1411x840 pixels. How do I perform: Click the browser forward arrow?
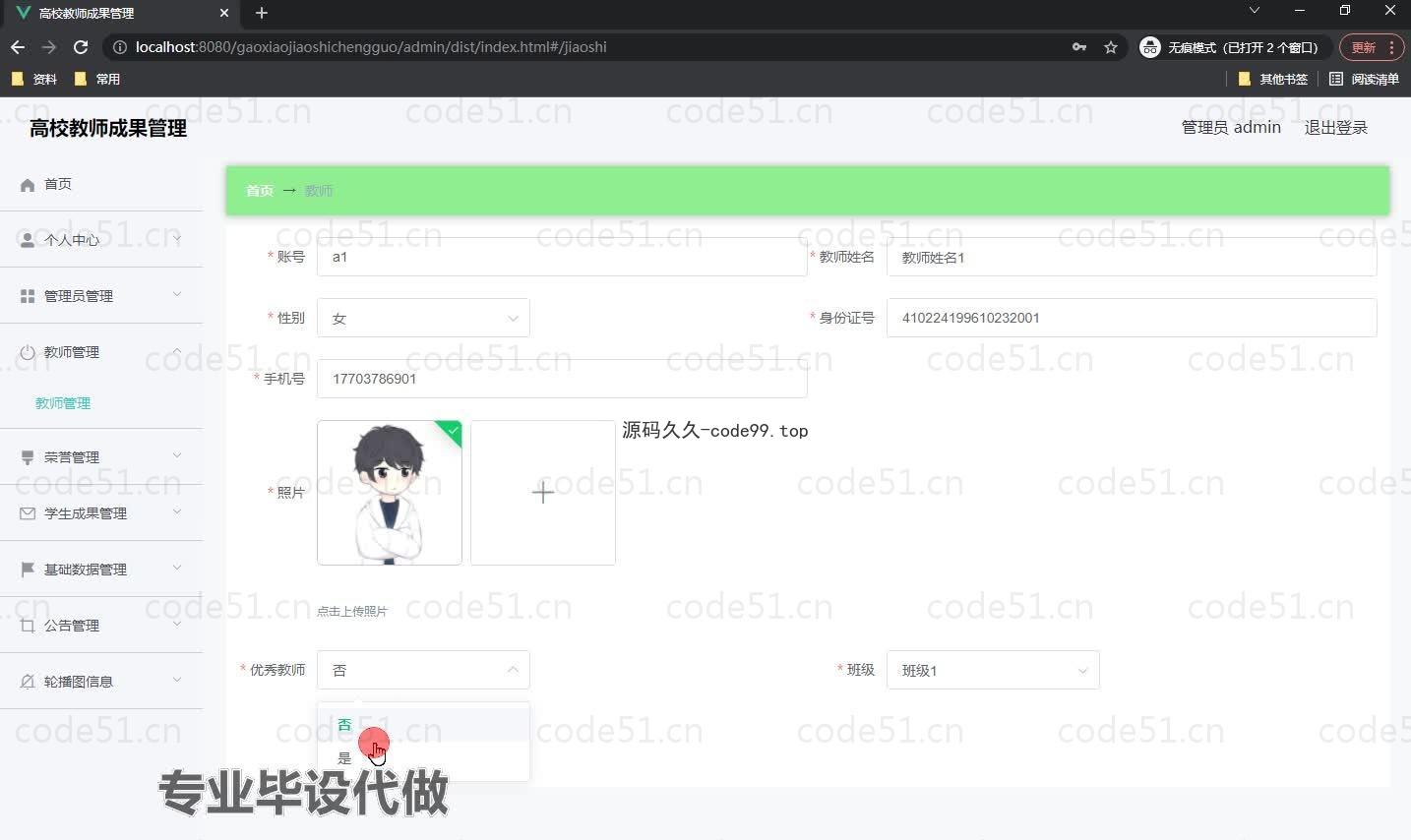point(49,47)
